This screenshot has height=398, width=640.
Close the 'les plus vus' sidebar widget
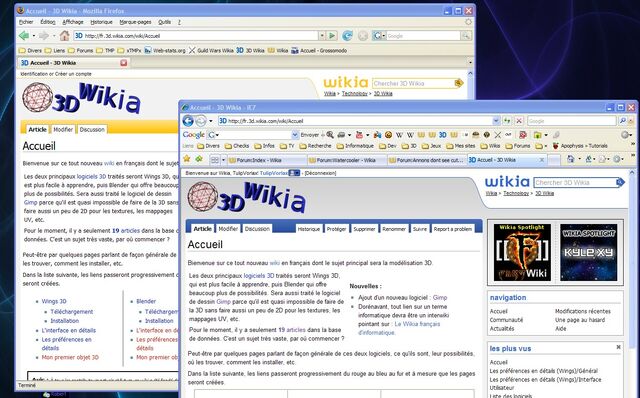[x=618, y=347]
